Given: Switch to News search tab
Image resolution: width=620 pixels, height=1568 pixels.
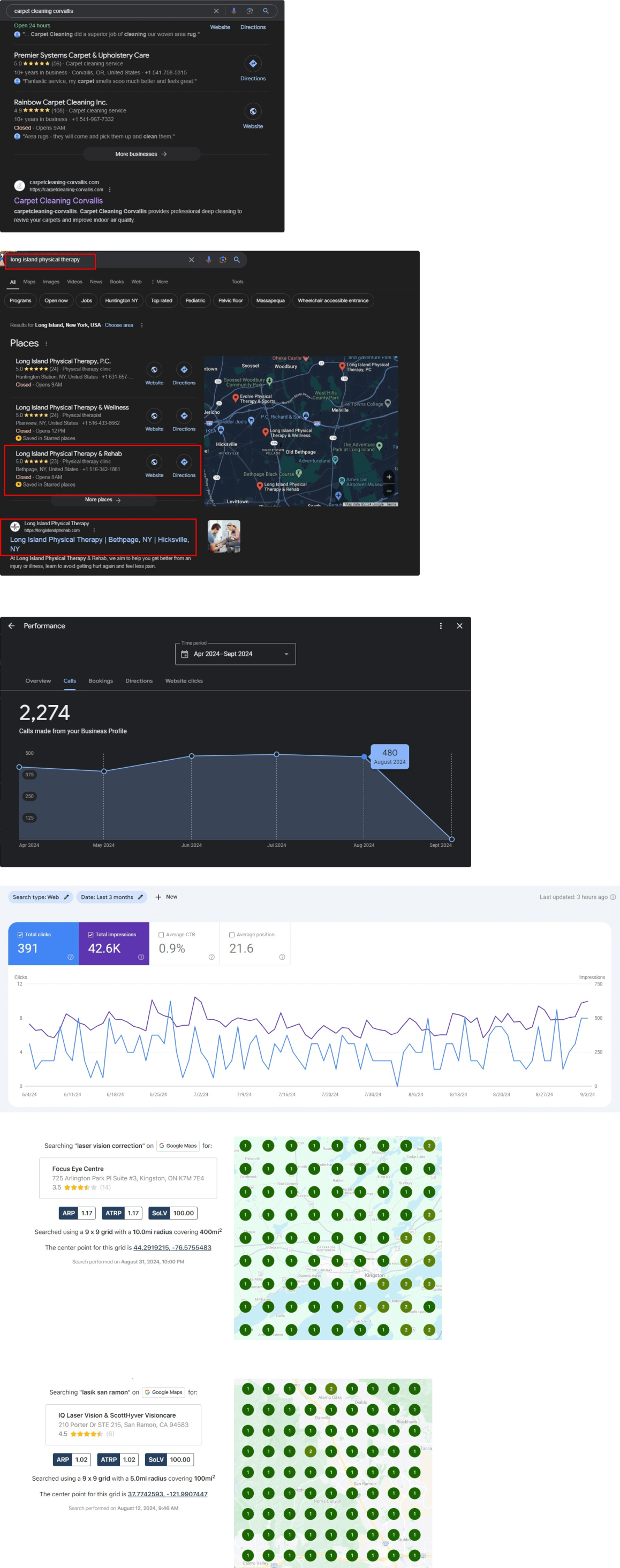Looking at the screenshot, I should point(96,282).
